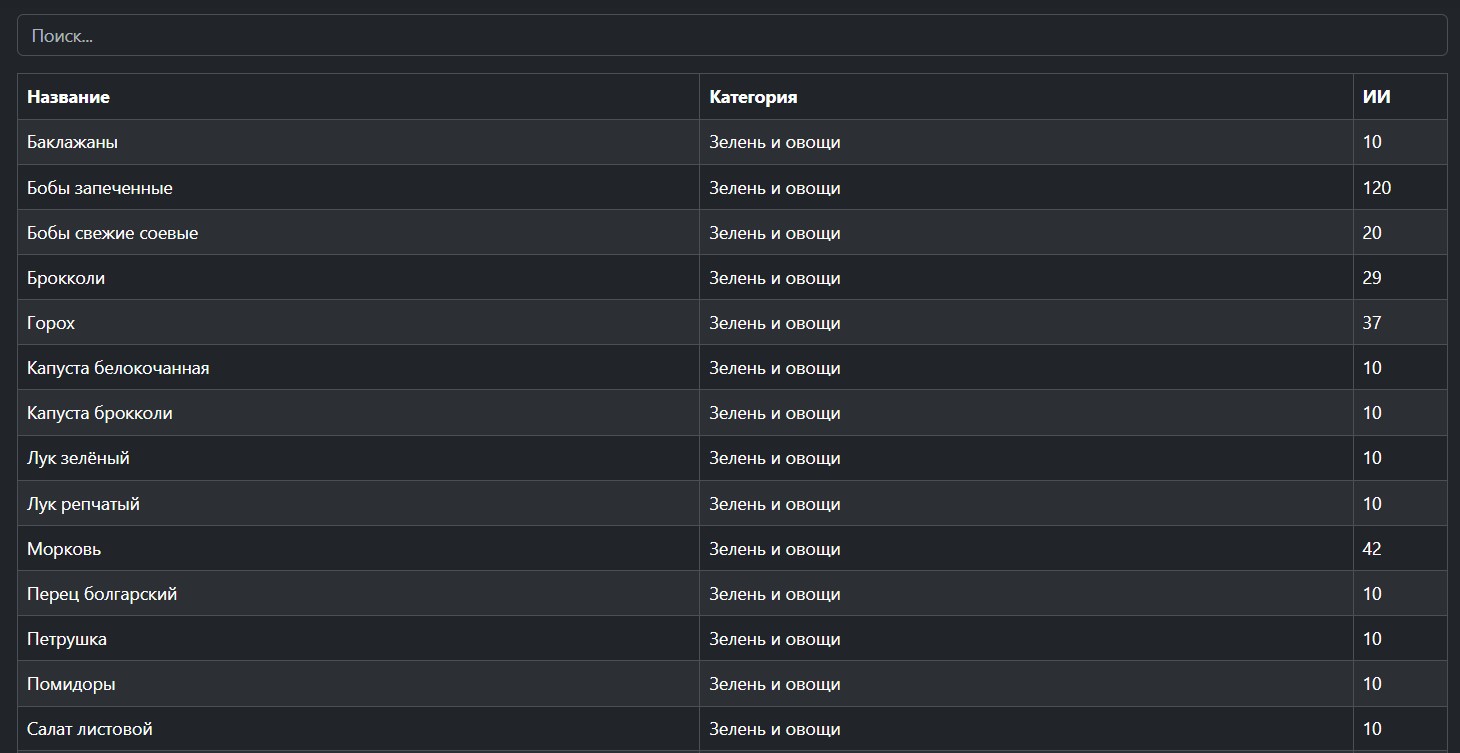Select the Помидоры row
Image resolution: width=1460 pixels, height=753 pixels.
71,684
